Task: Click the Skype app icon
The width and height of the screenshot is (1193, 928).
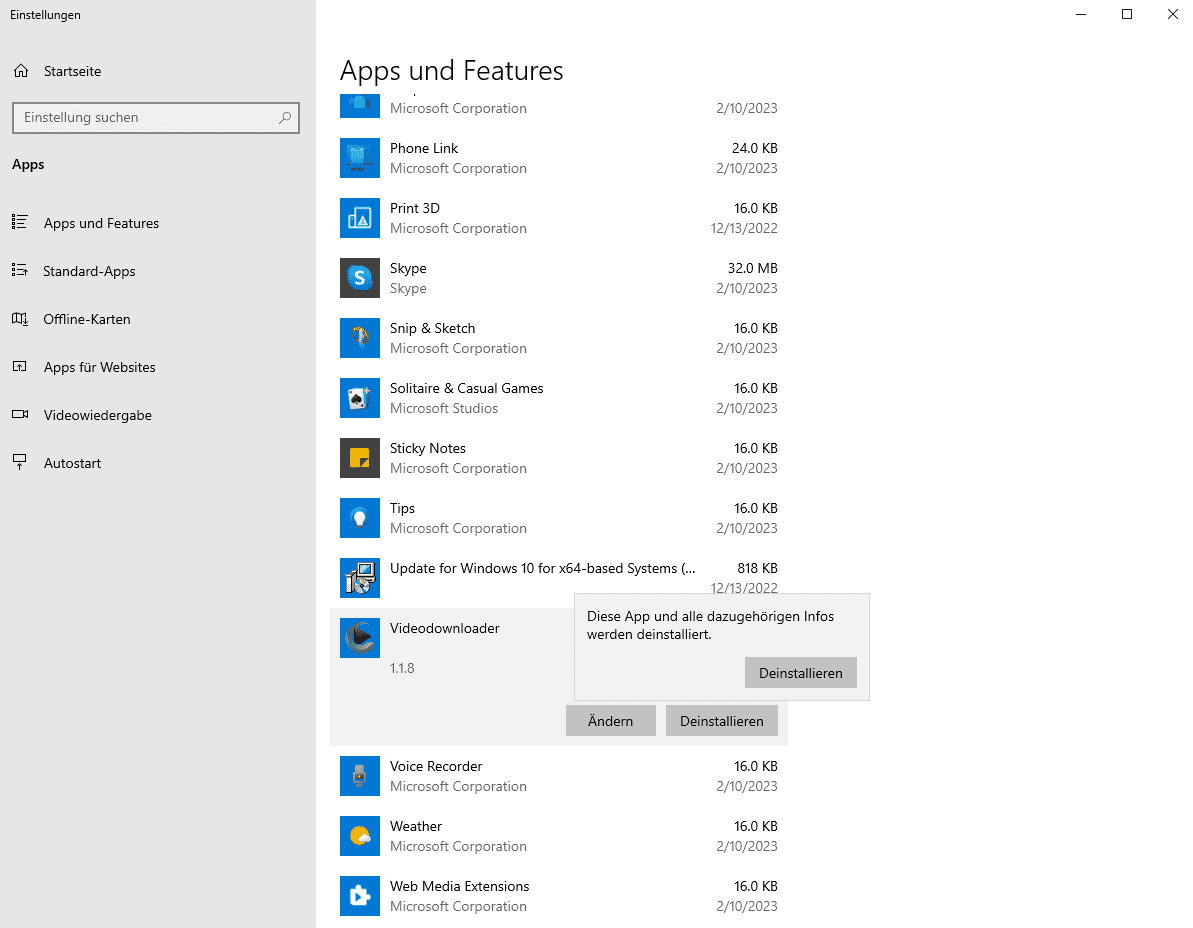Action: tap(359, 278)
